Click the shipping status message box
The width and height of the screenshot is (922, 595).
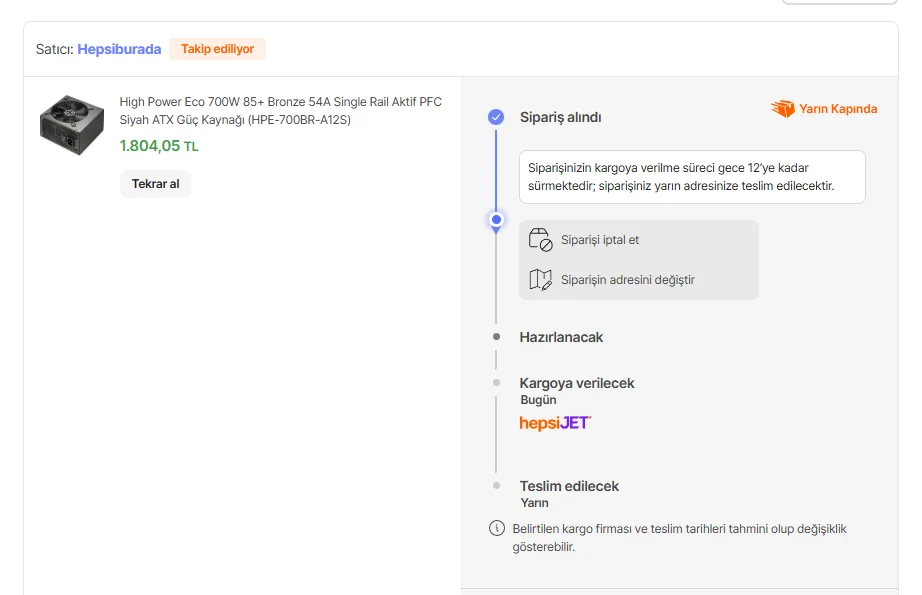[692, 177]
